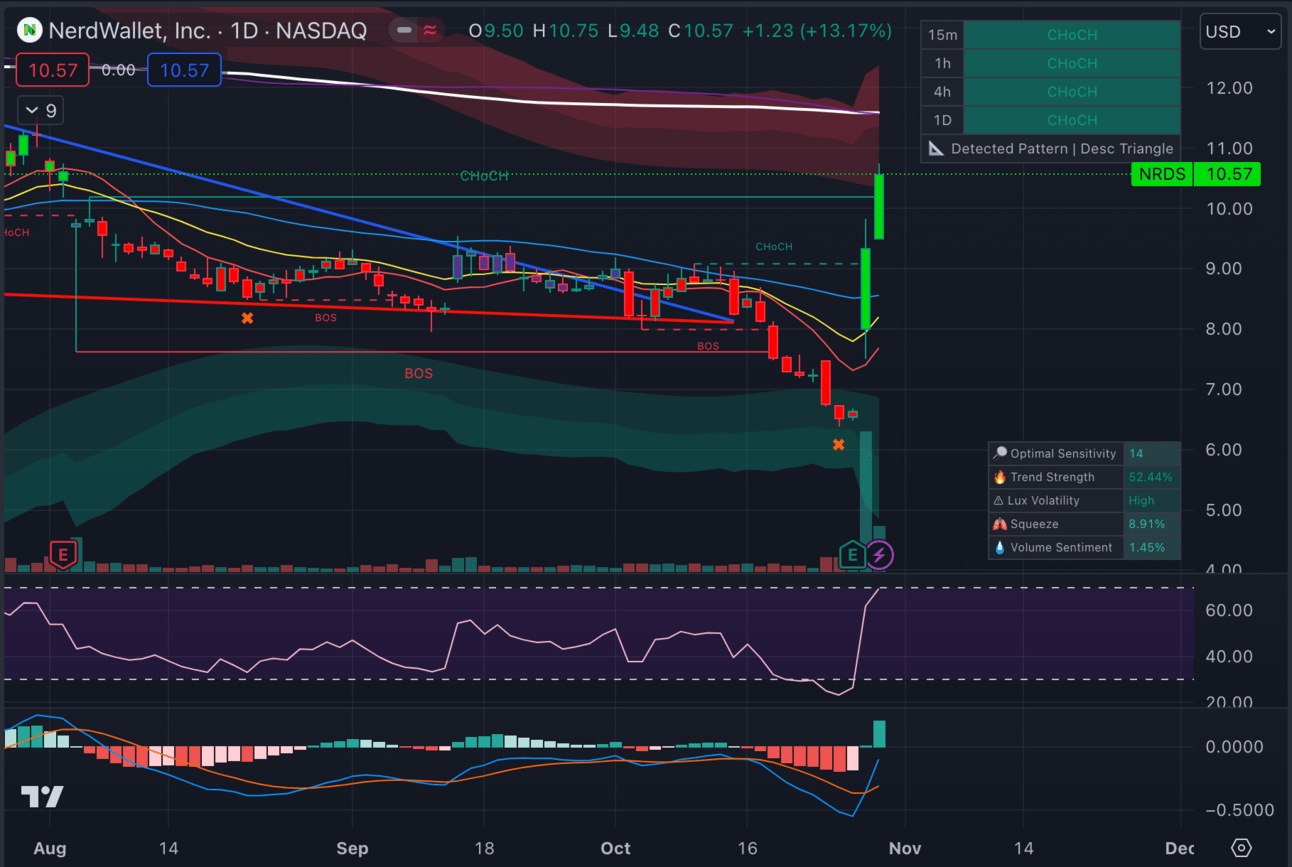Click the +1.23 (+13.17%) change value
Screen dimensions: 1292x867
tap(817, 31)
